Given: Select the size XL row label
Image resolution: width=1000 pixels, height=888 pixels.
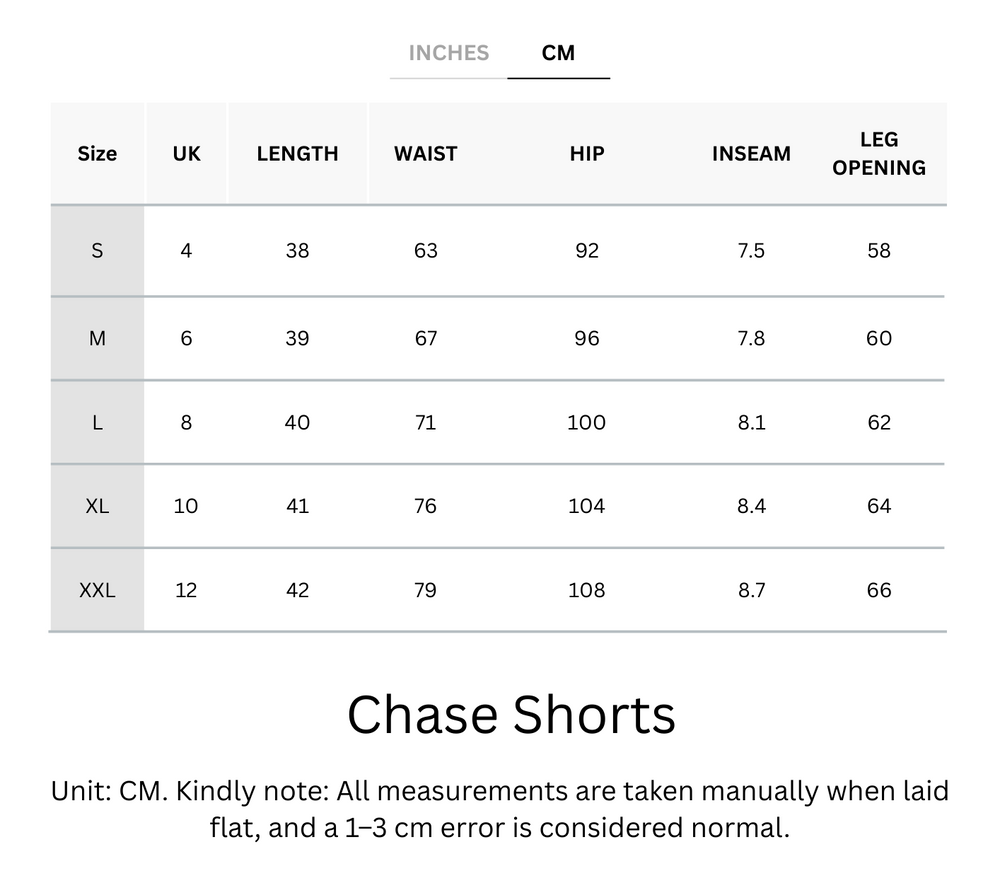Looking at the screenshot, I should [x=97, y=506].
